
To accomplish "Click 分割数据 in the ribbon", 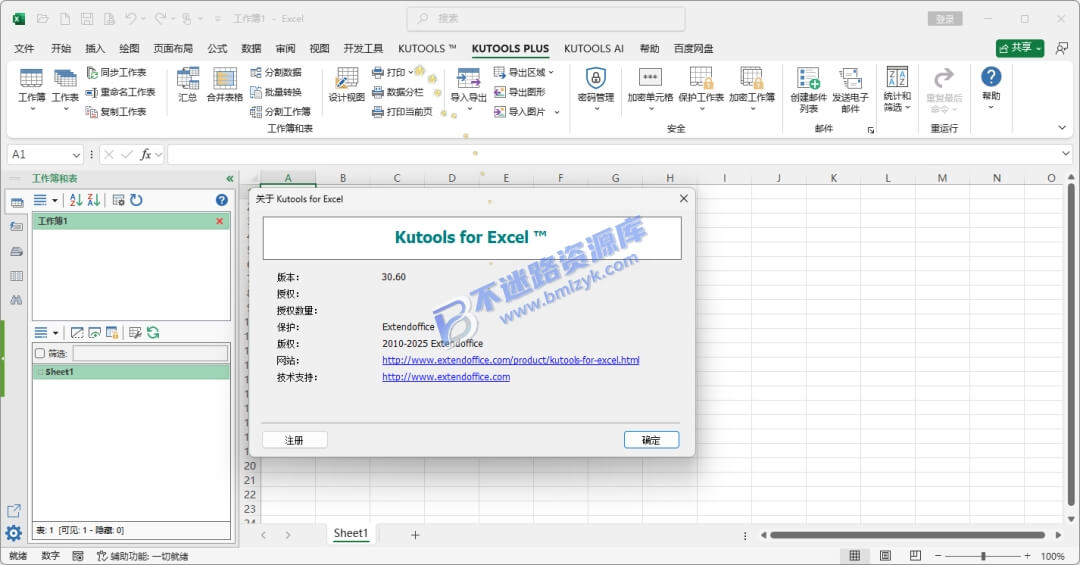I will coord(276,72).
